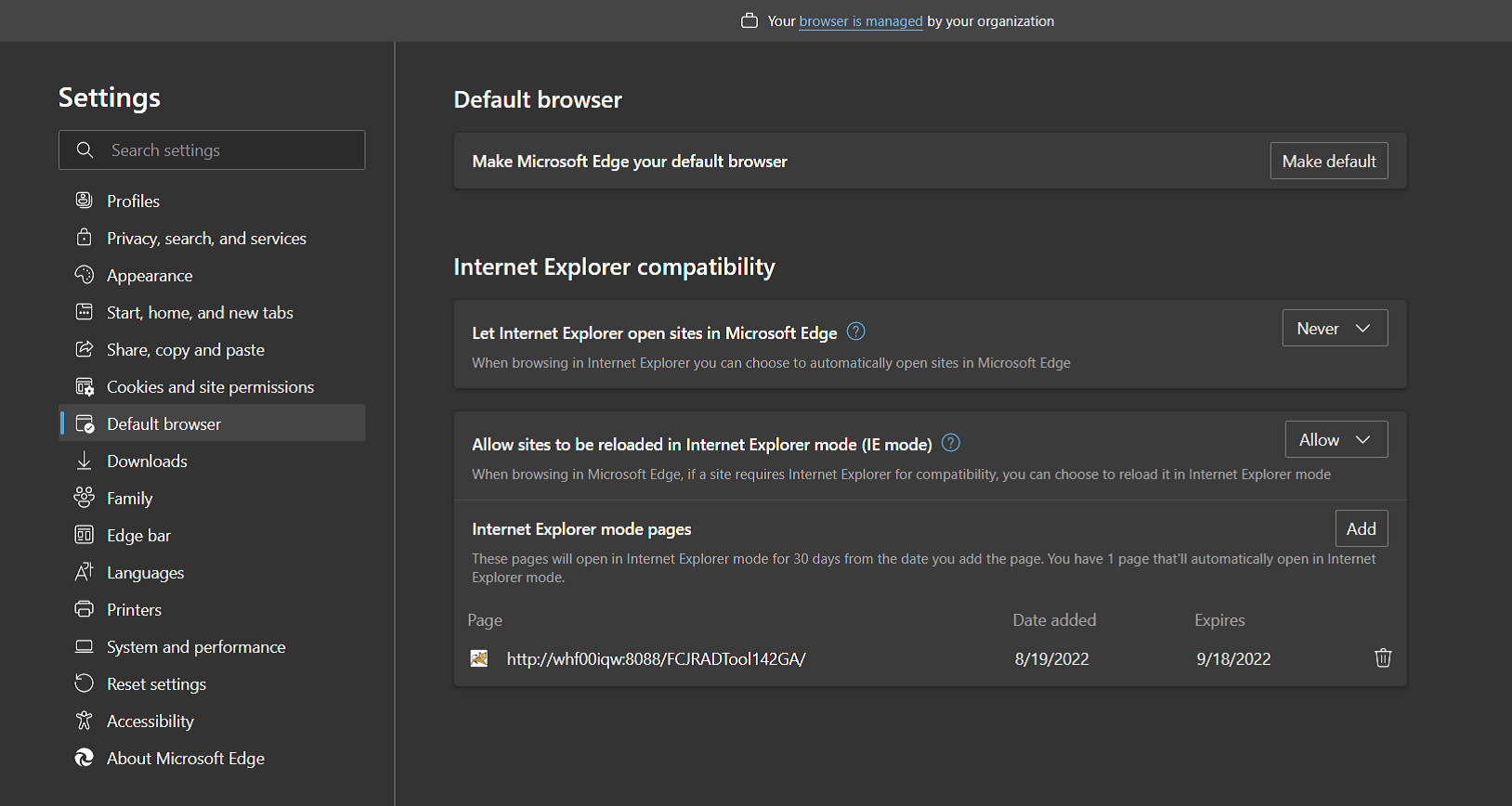This screenshot has width=1512, height=806.
Task: Click the Family icon in the sidebar
Action: (84, 498)
